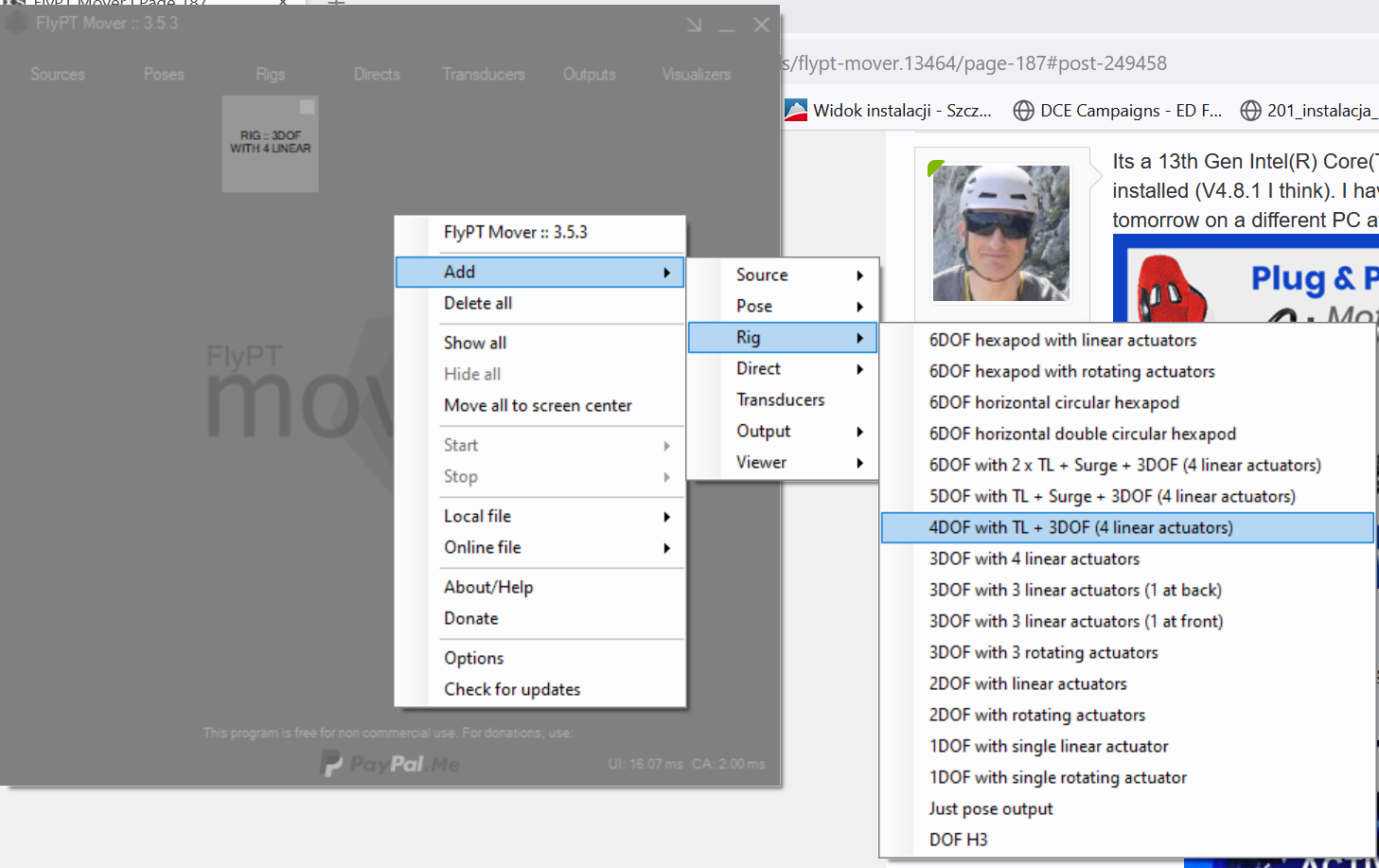
Task: Open Poses section in FlyPT Mover
Action: coord(164,74)
